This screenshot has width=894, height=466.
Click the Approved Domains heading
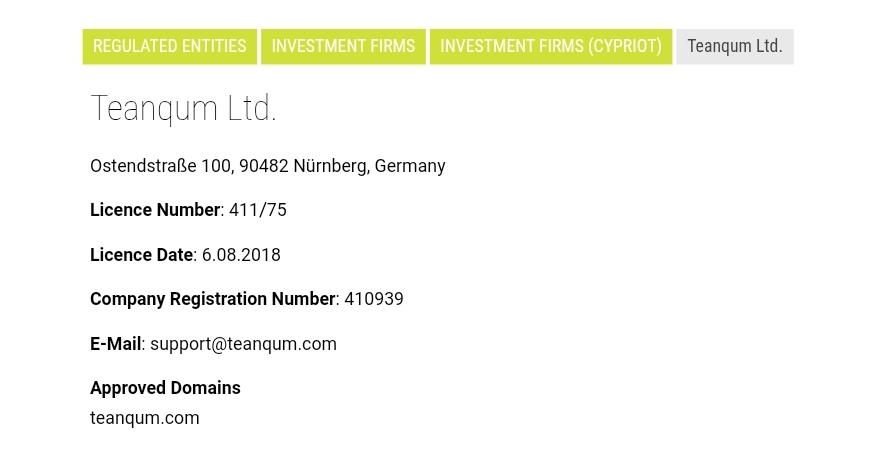pyautogui.click(x=165, y=388)
